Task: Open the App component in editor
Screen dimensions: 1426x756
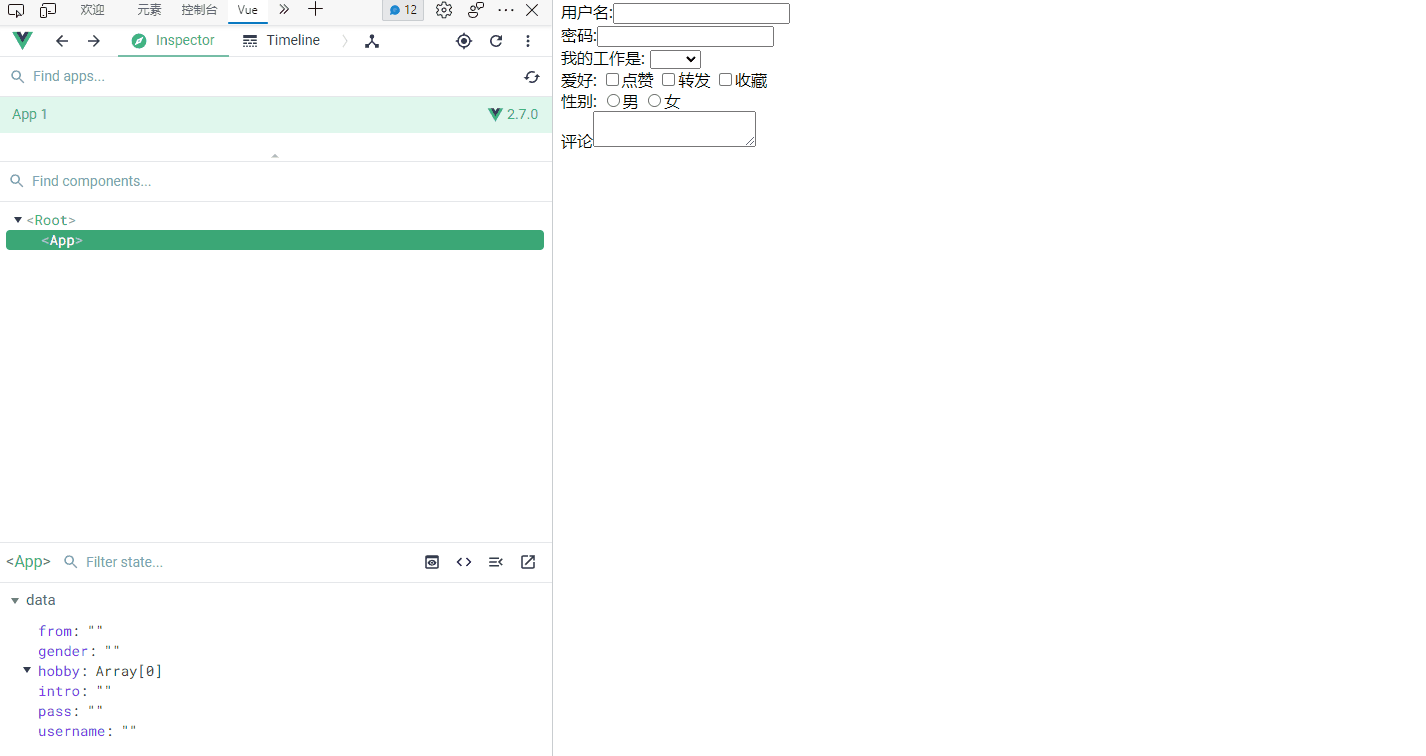Action: (x=527, y=561)
